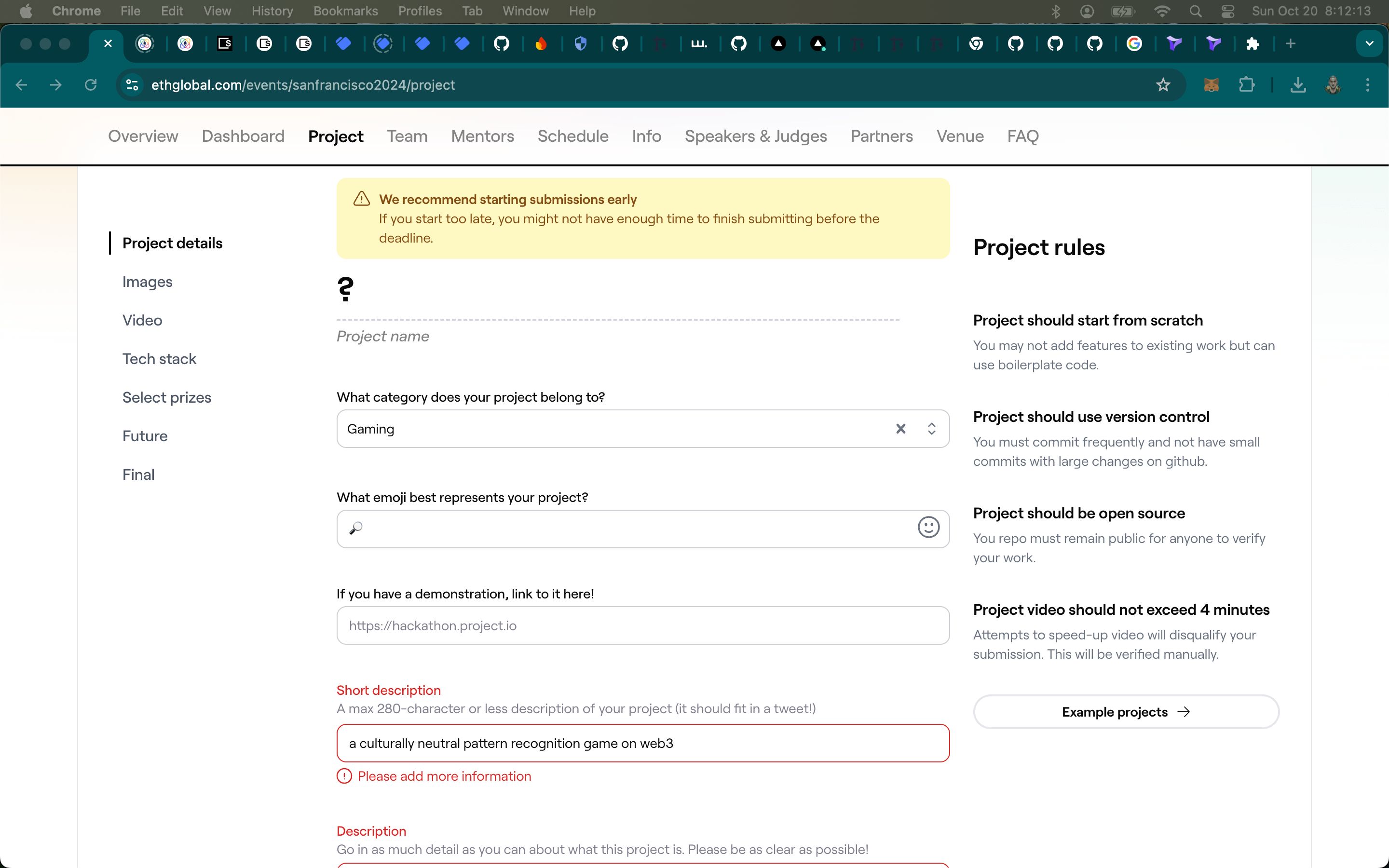The height and width of the screenshot is (868, 1389).
Task: Expand the project category dropdown arrows
Action: point(932,429)
